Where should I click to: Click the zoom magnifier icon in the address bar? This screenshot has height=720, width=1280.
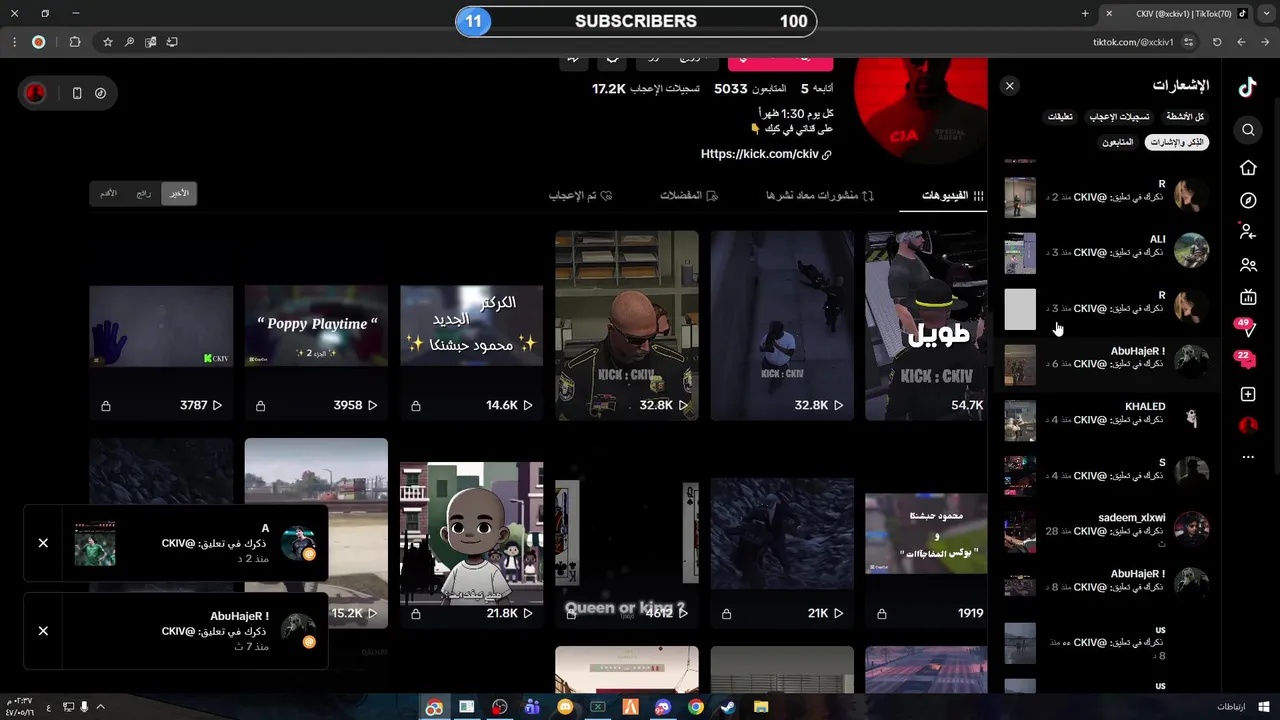coord(129,42)
